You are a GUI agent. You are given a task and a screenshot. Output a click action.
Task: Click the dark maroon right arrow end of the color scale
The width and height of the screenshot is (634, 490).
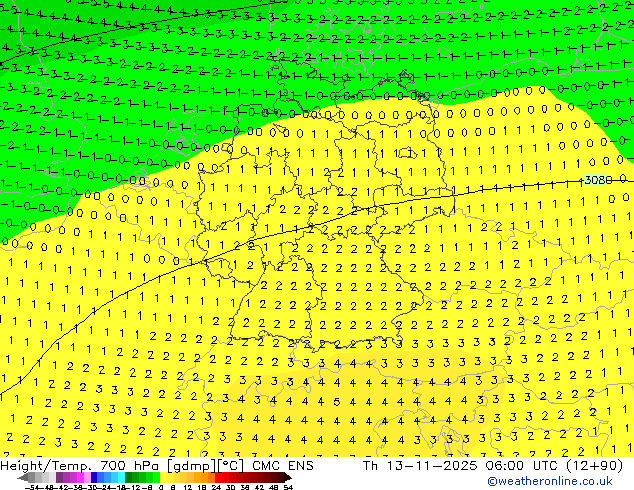pos(288,477)
